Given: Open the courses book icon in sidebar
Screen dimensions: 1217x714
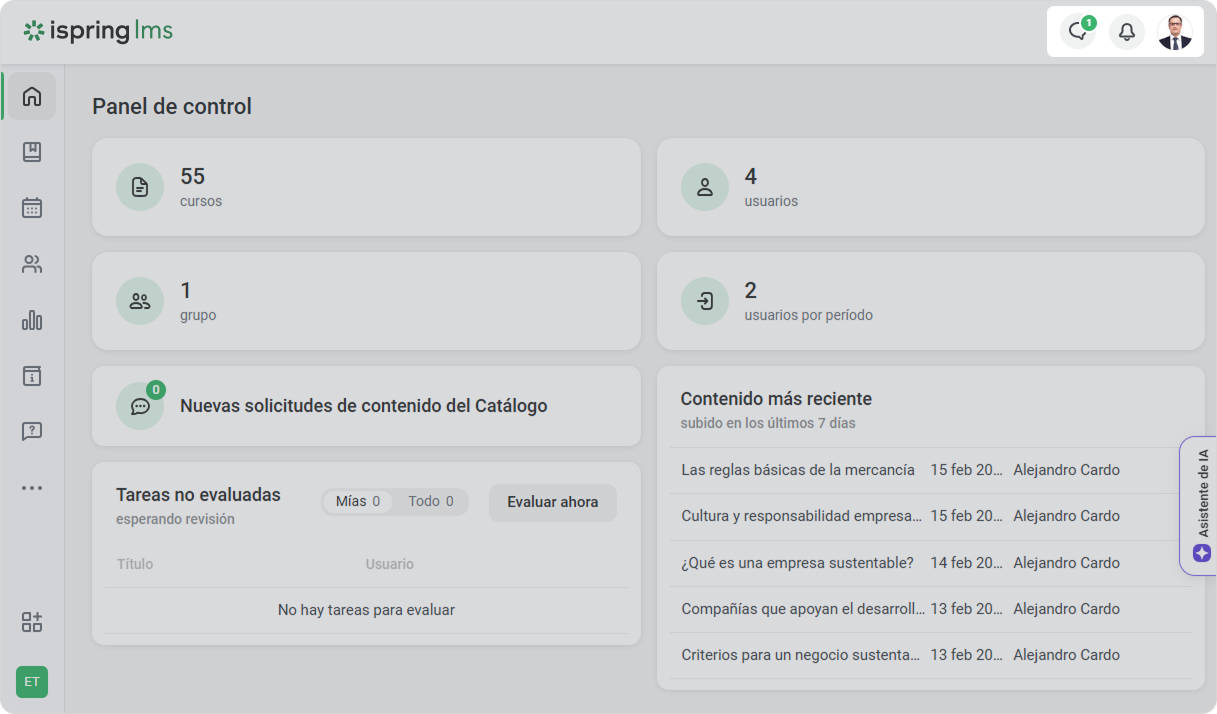Looking at the screenshot, I should tap(32, 152).
